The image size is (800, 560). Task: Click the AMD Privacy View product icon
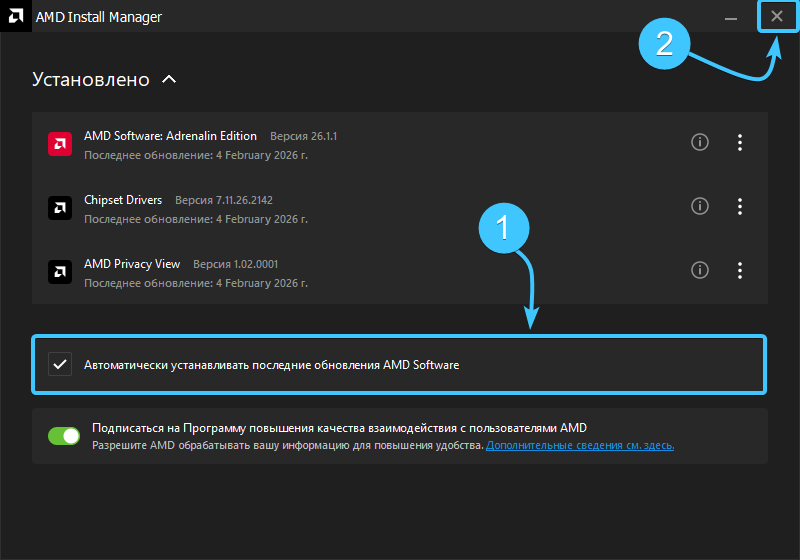coord(60,271)
